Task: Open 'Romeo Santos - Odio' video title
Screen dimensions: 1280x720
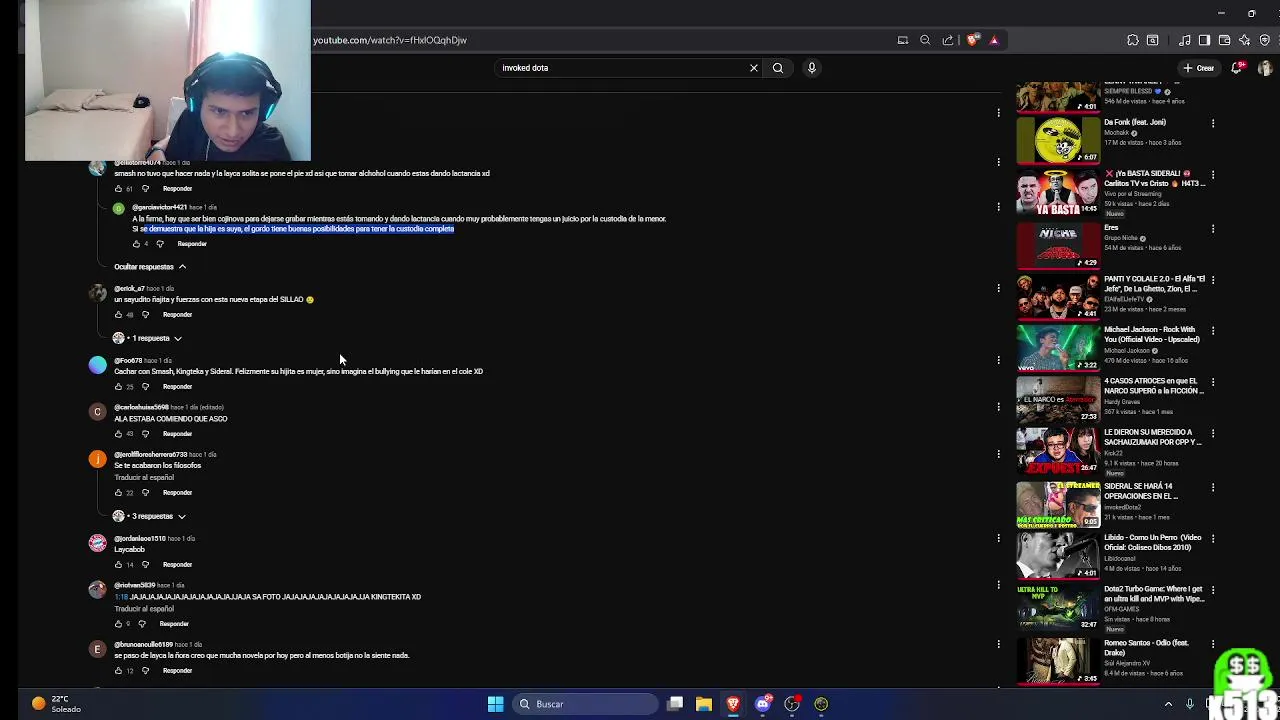Action: click(1146, 648)
